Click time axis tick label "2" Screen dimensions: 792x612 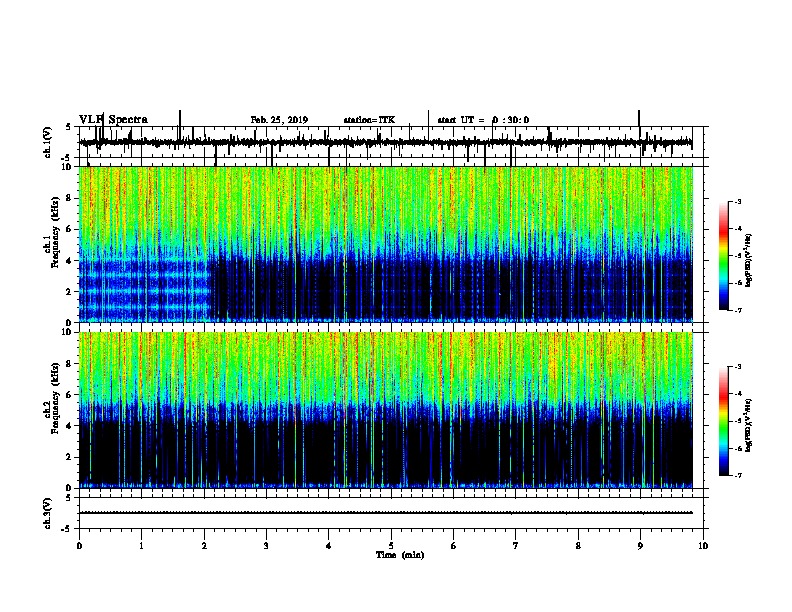204,546
